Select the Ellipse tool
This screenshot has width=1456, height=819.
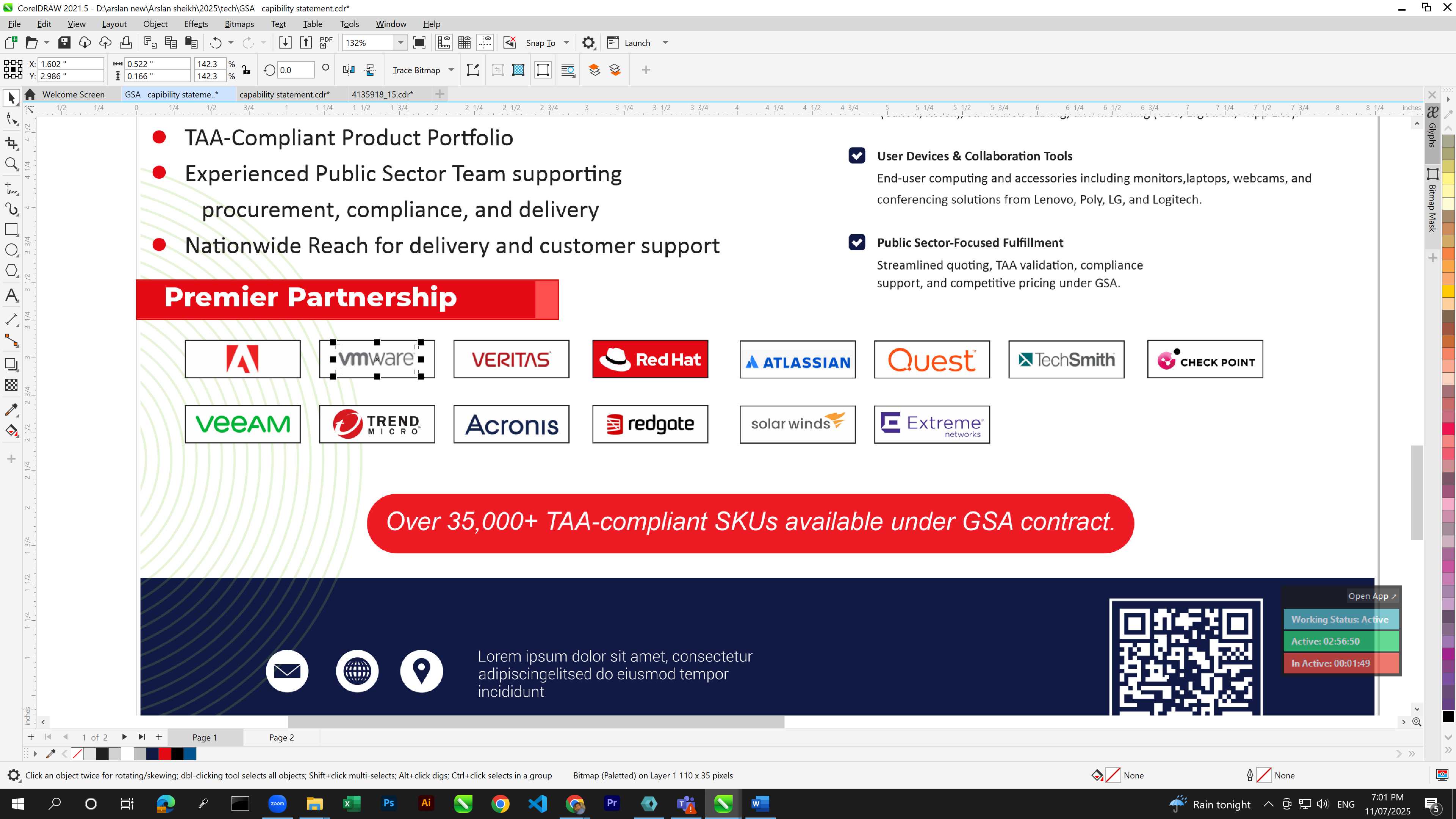11,250
